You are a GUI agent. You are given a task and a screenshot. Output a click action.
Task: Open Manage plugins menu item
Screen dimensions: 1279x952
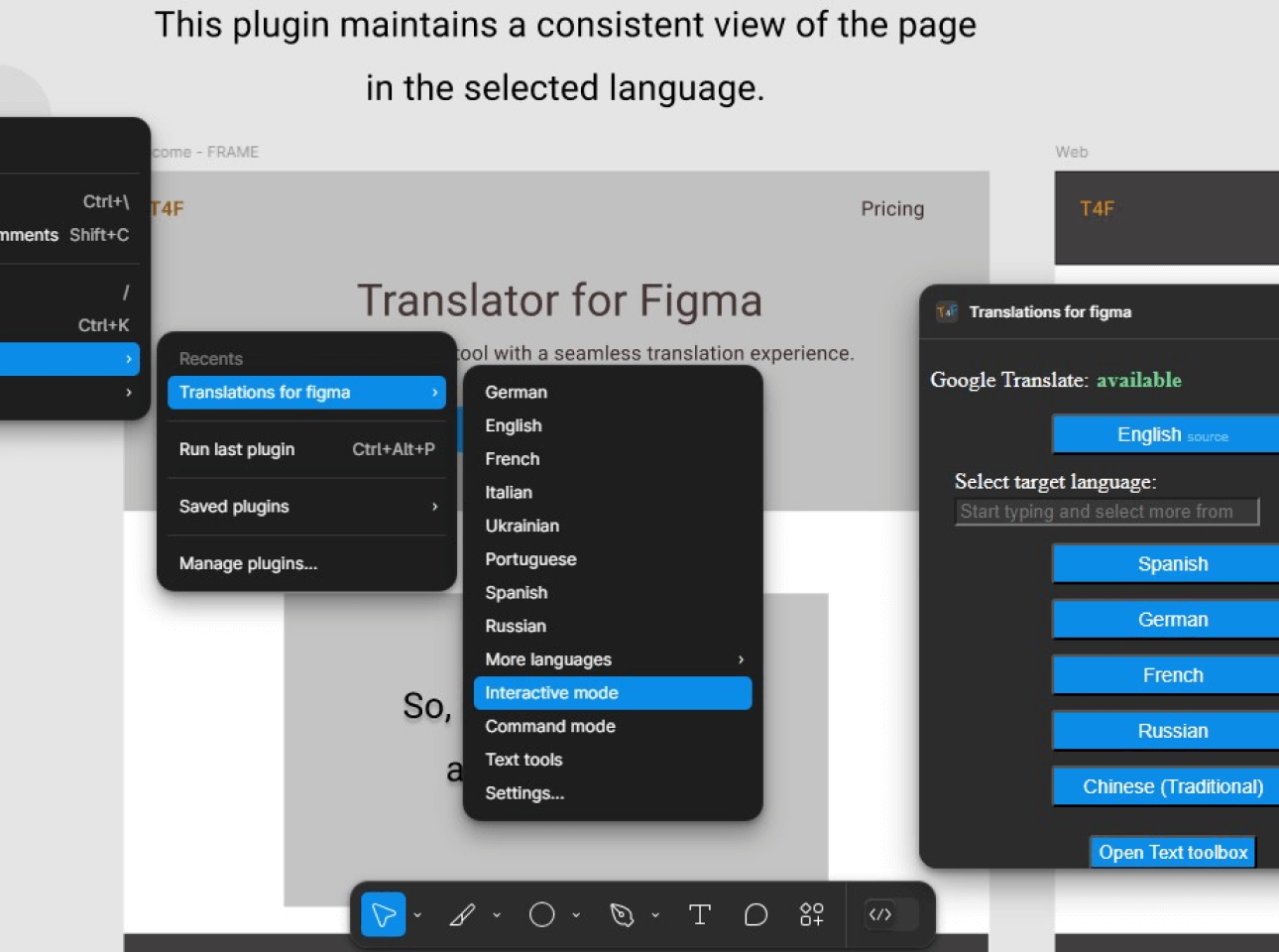click(248, 563)
